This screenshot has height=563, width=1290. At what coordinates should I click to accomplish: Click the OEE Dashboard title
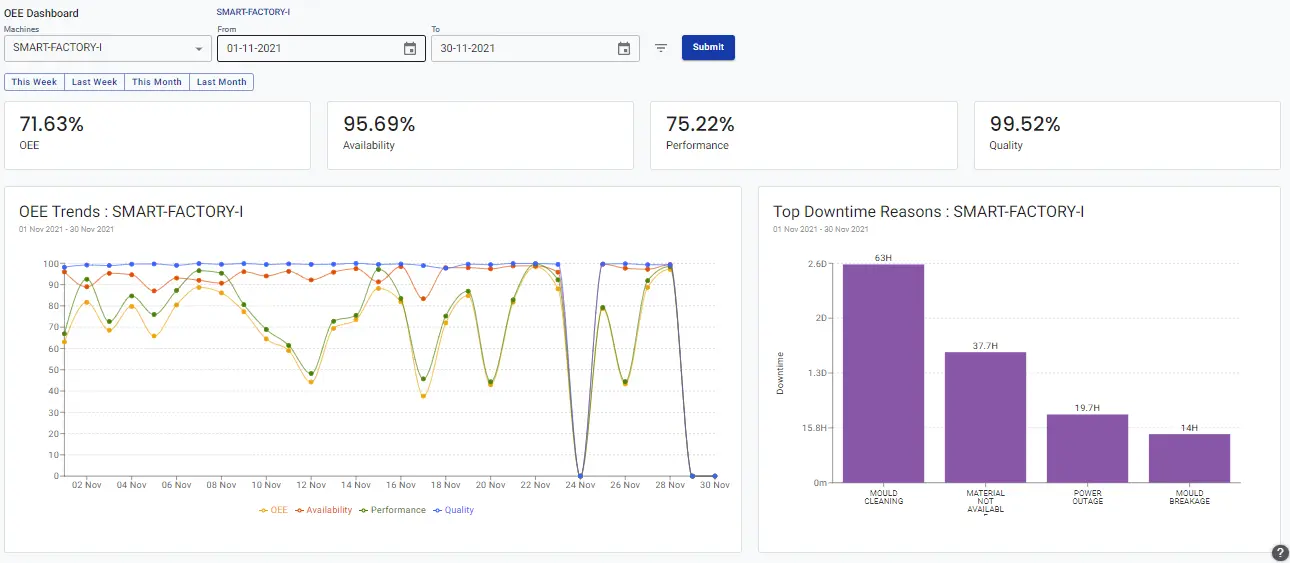click(42, 13)
